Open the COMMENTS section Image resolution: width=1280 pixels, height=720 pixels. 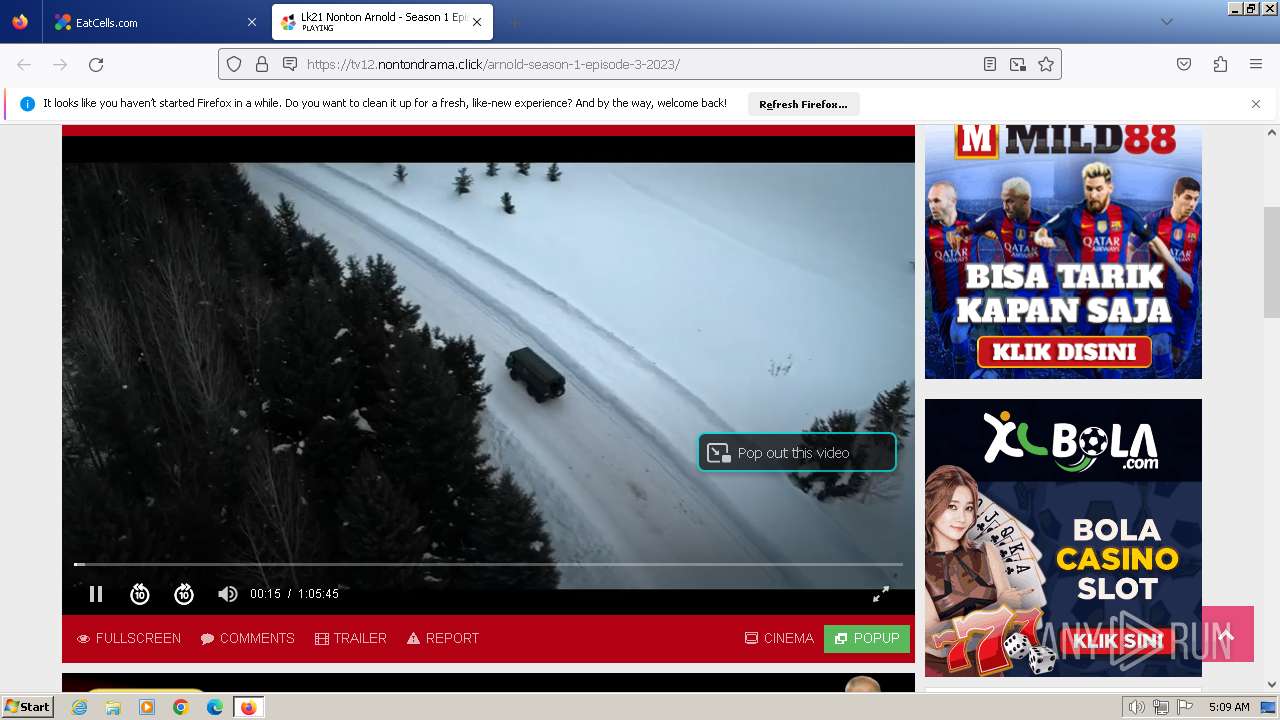[x=247, y=638]
